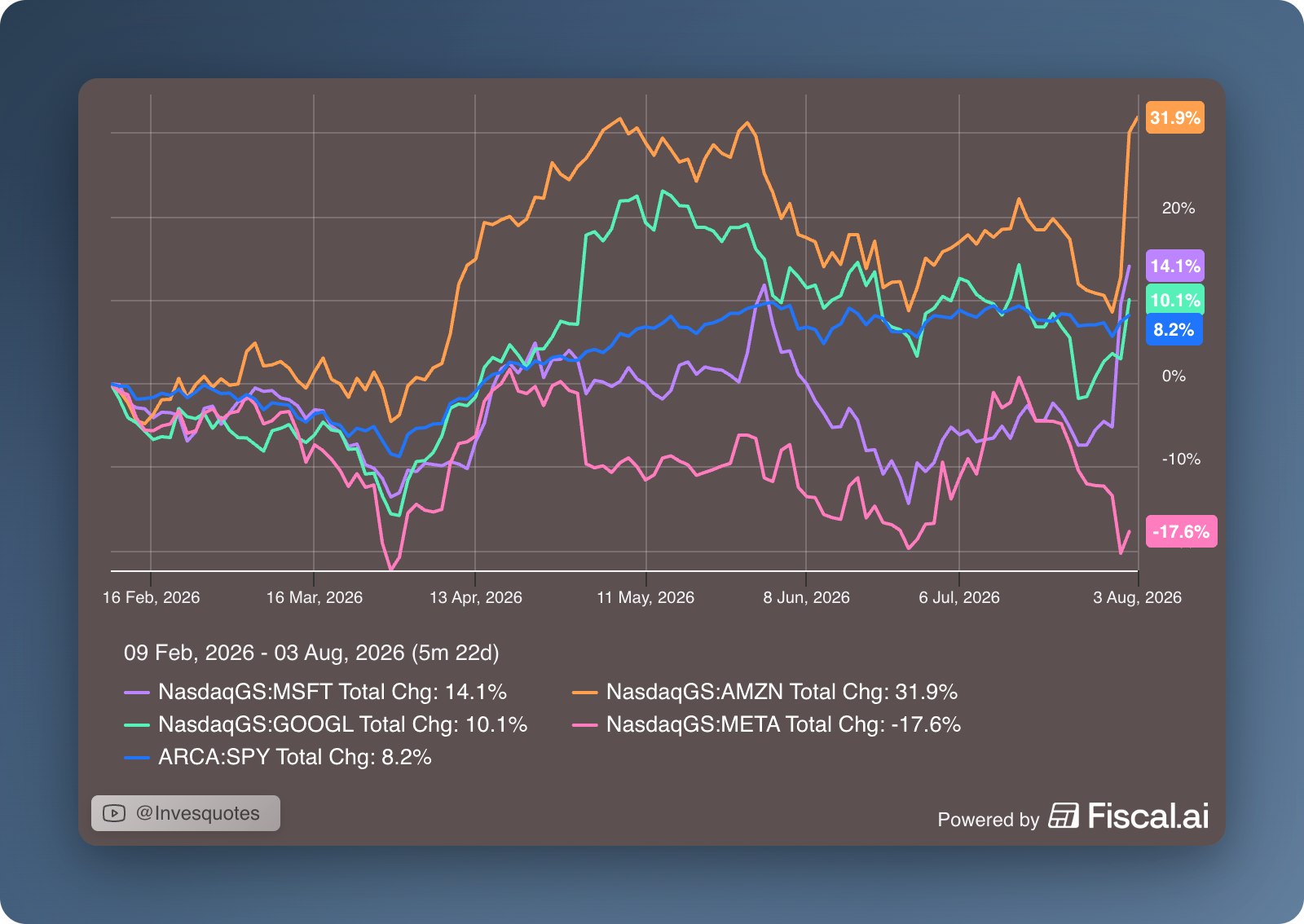Click the 8 Jun, 2026 axis label
This screenshot has height=924, width=1304.
(x=806, y=597)
